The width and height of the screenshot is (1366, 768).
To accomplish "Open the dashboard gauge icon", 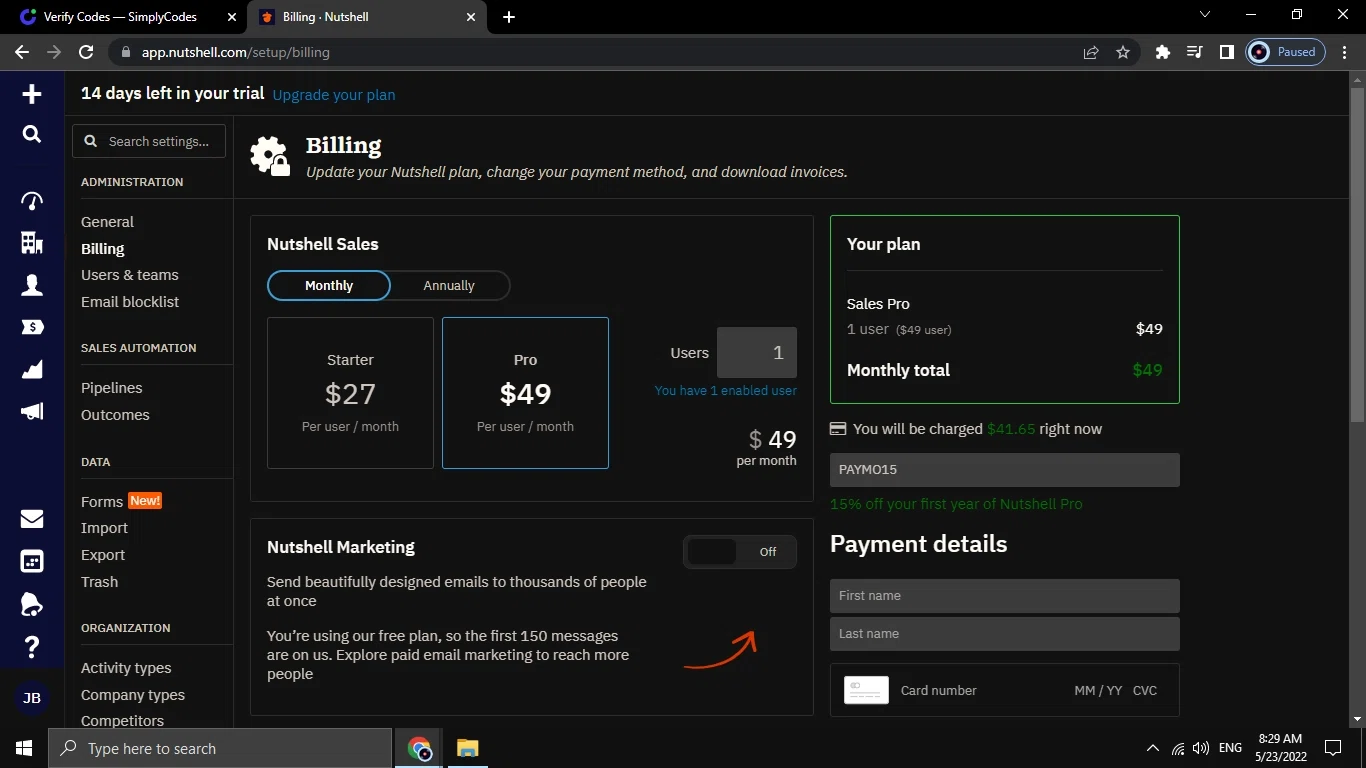I will [x=32, y=201].
